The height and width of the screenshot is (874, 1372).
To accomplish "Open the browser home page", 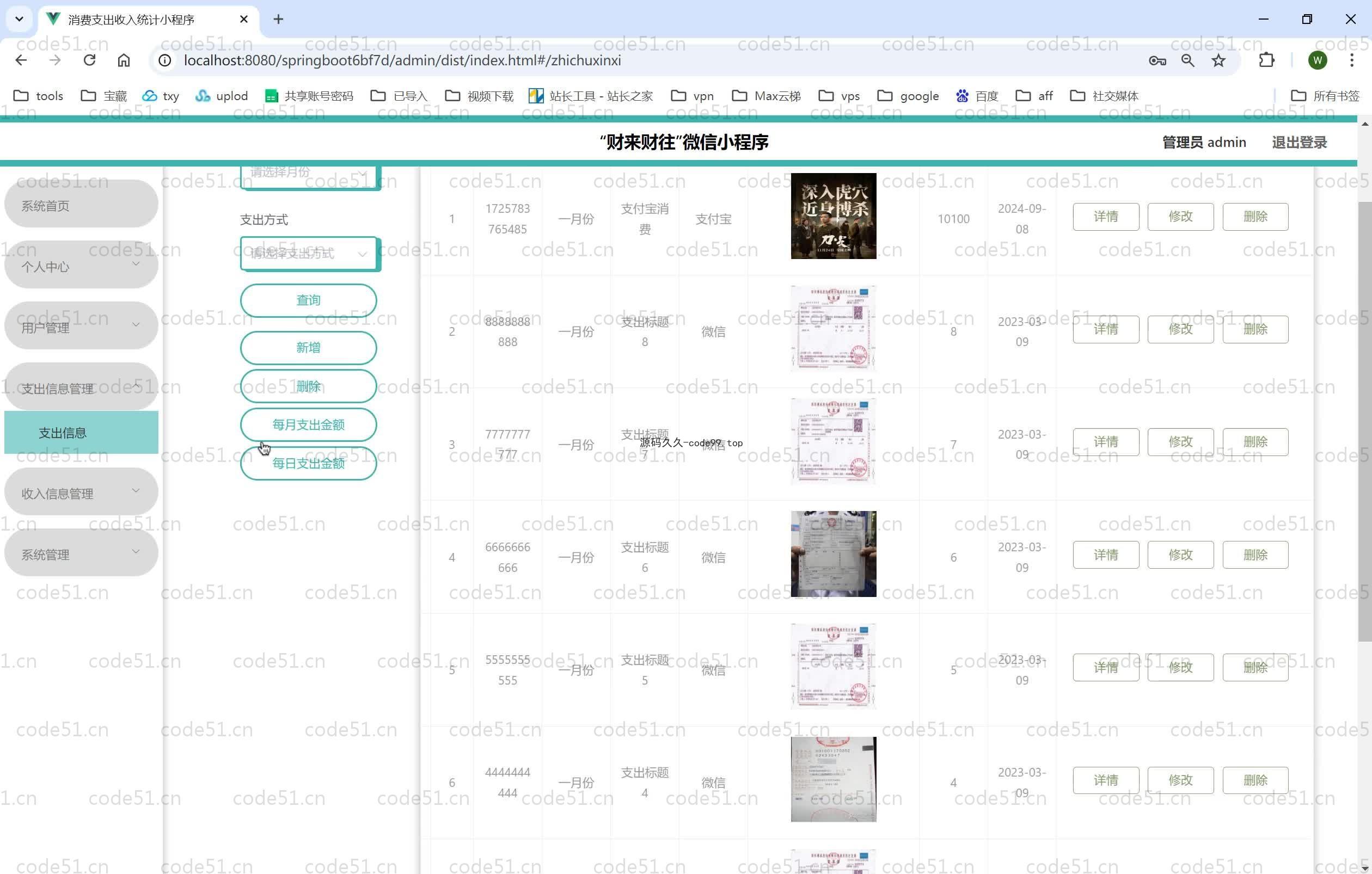I will click(124, 60).
